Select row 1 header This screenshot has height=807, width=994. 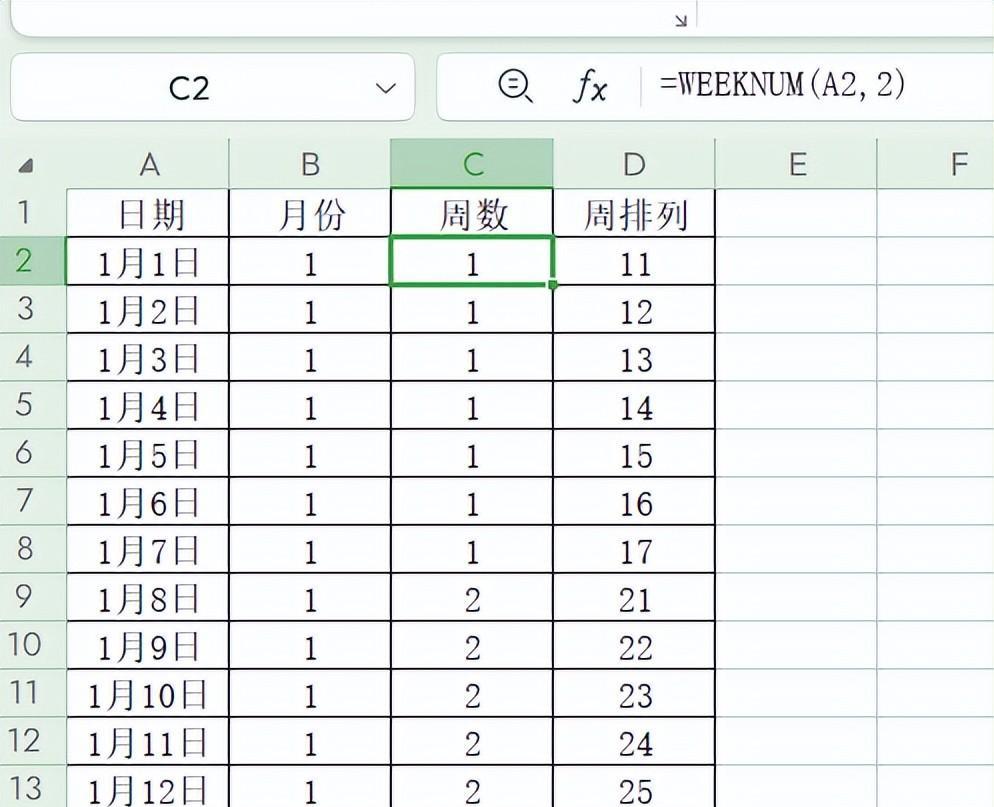(33, 212)
